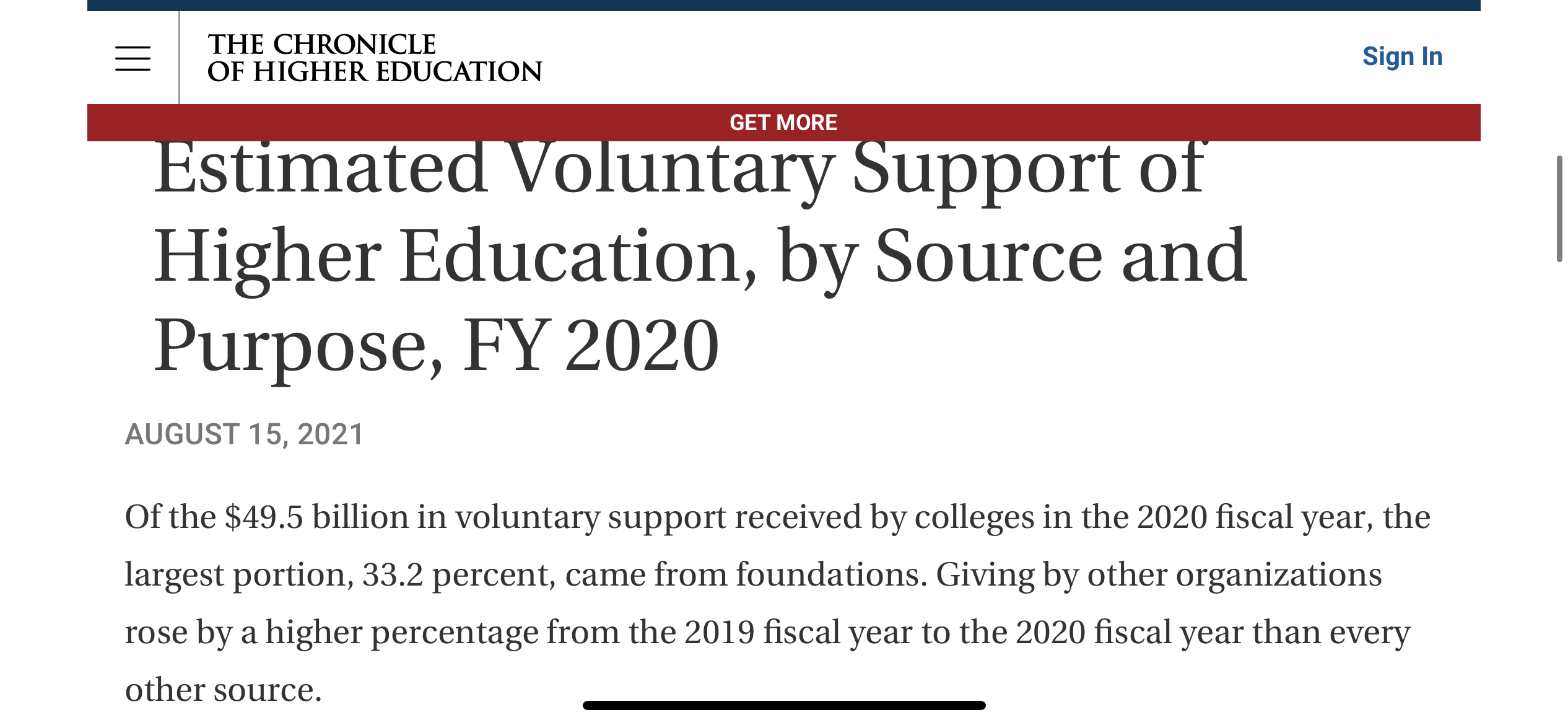
Task: Click the 33.2 percent figure in the paragraph
Action: click(458, 574)
